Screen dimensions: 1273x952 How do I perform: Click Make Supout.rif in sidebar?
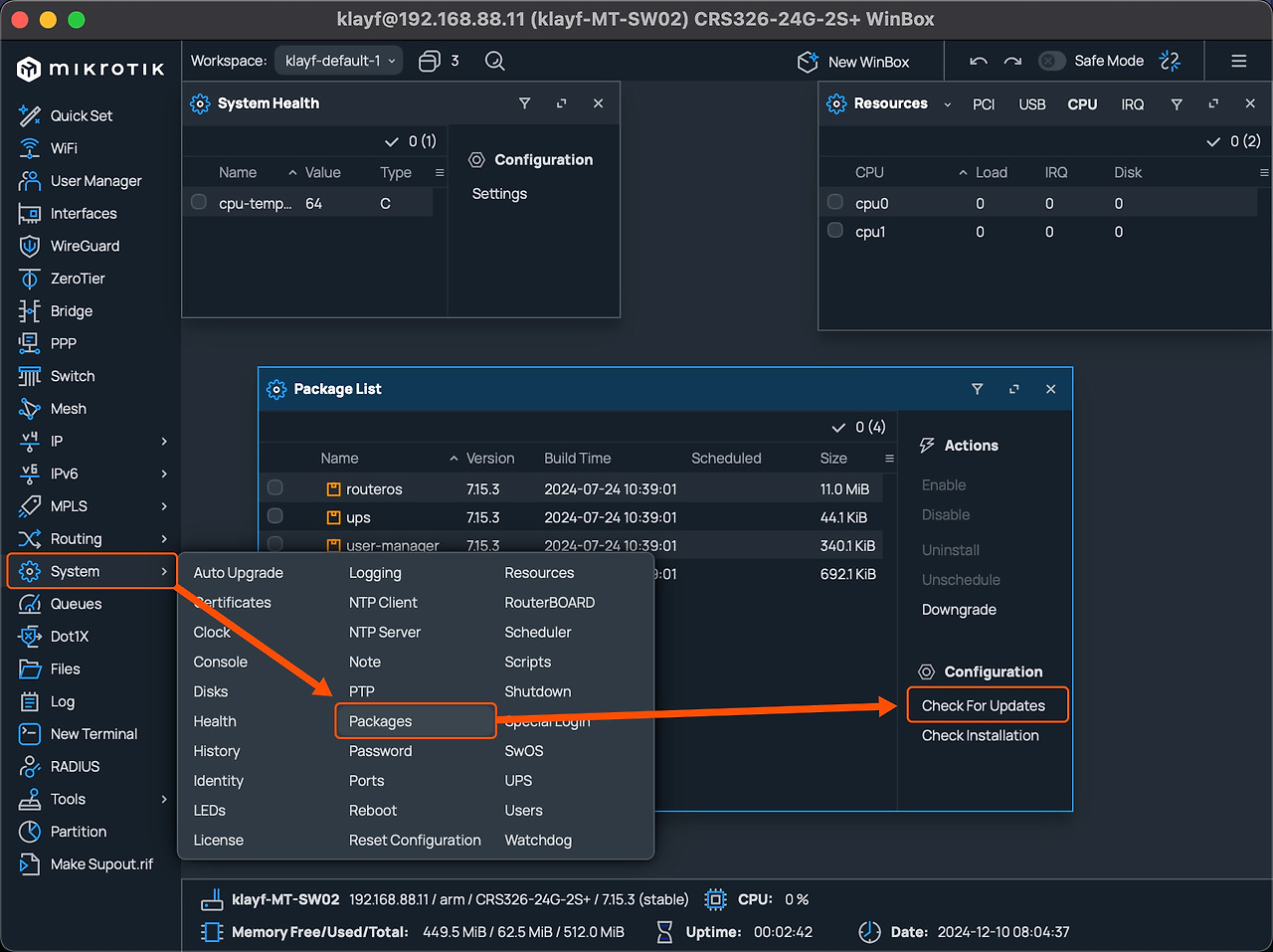[101, 864]
